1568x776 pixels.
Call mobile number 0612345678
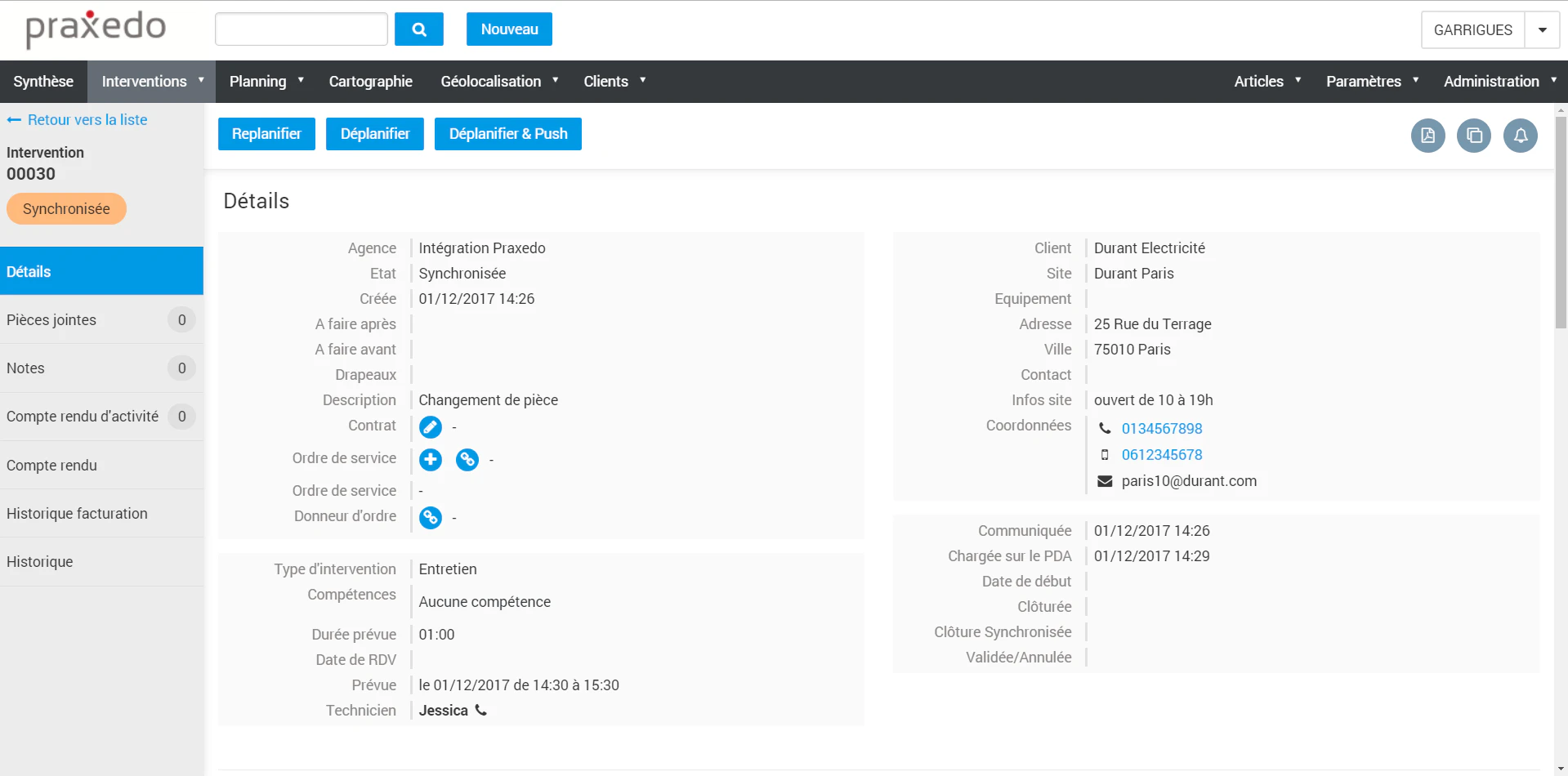[1161, 455]
